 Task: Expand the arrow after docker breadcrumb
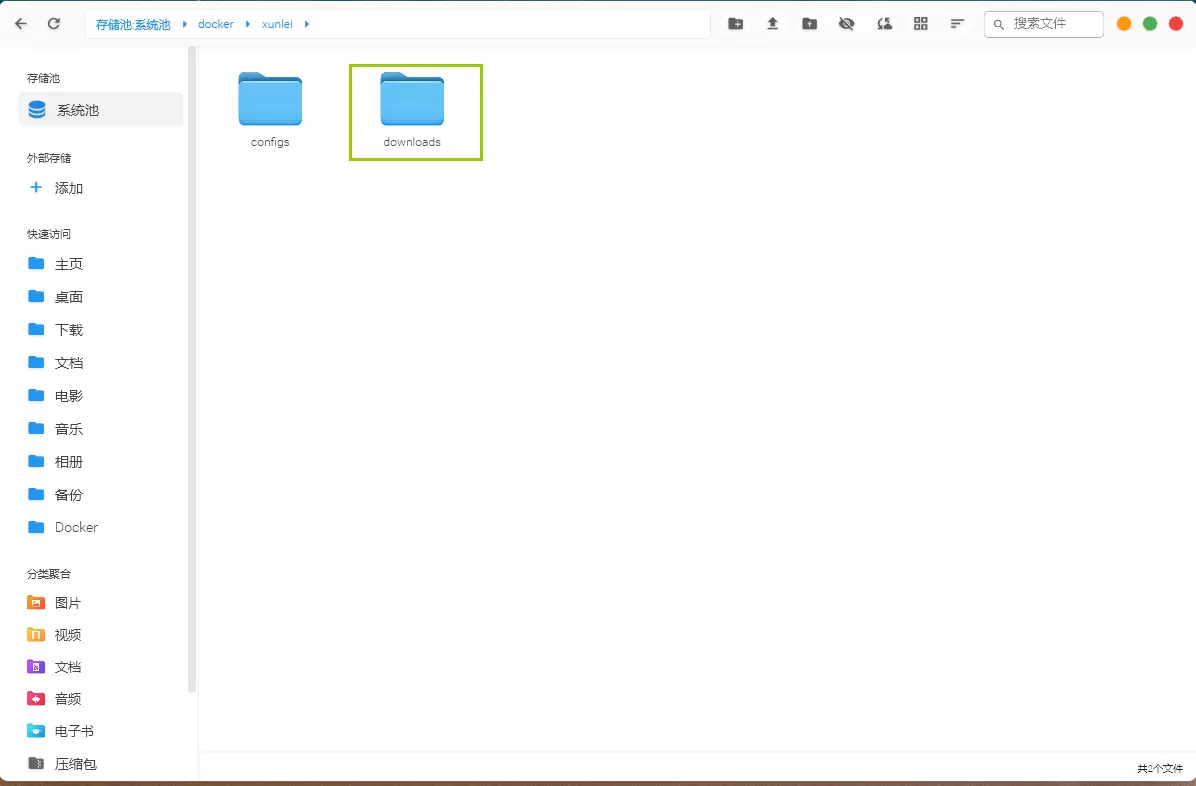(x=248, y=24)
